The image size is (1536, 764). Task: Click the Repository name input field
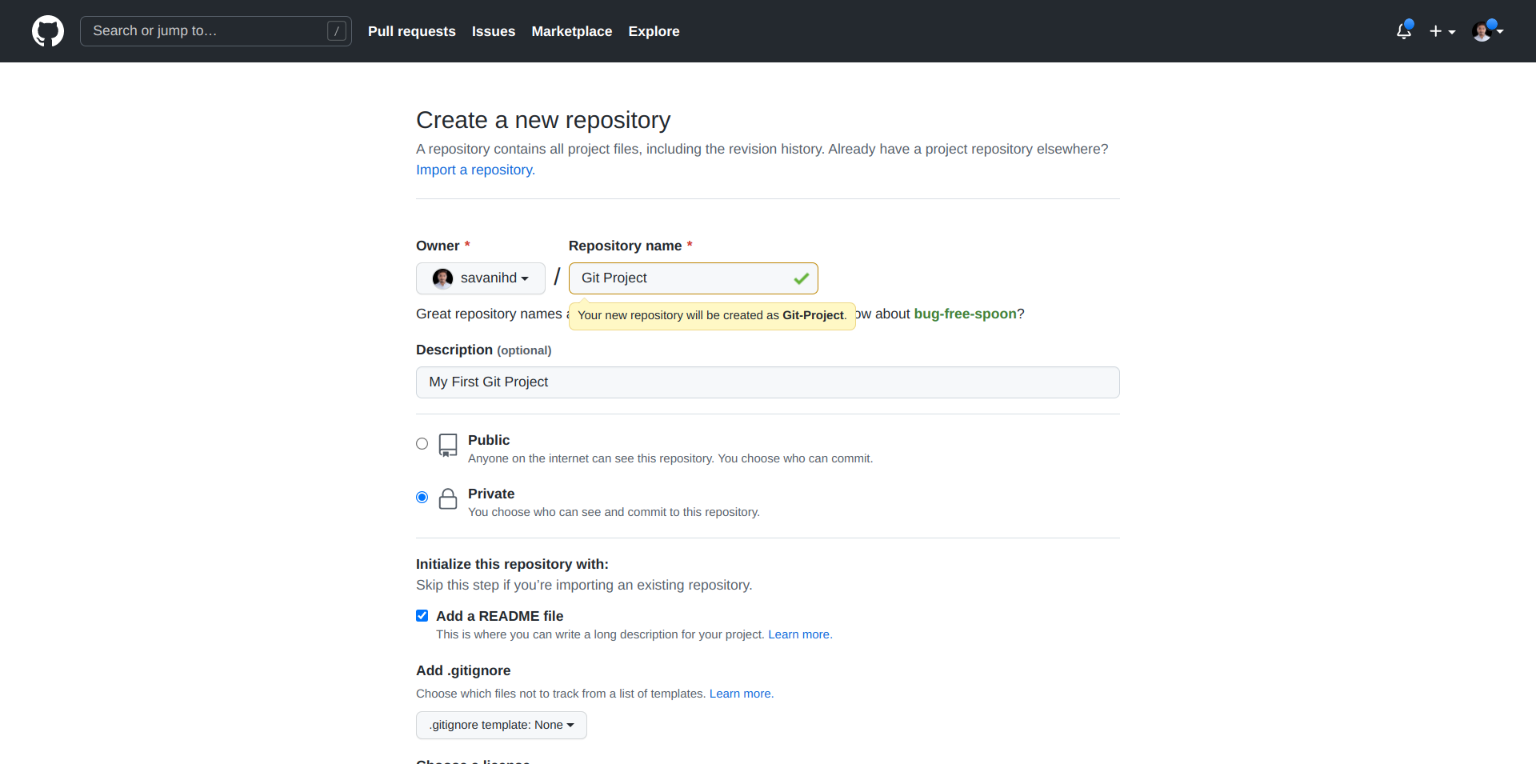[x=680, y=278]
